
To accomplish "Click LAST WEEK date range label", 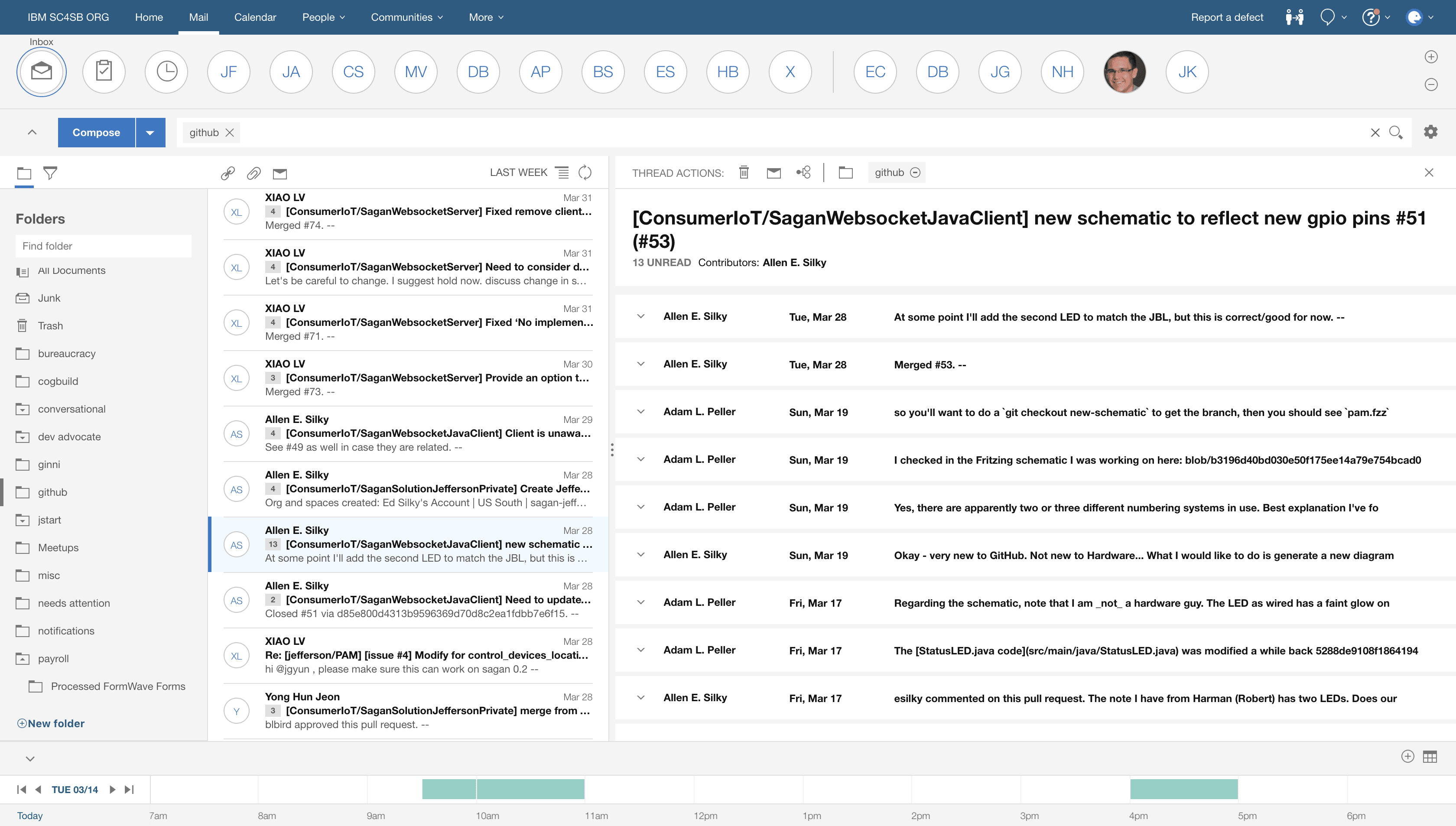I will click(x=518, y=172).
